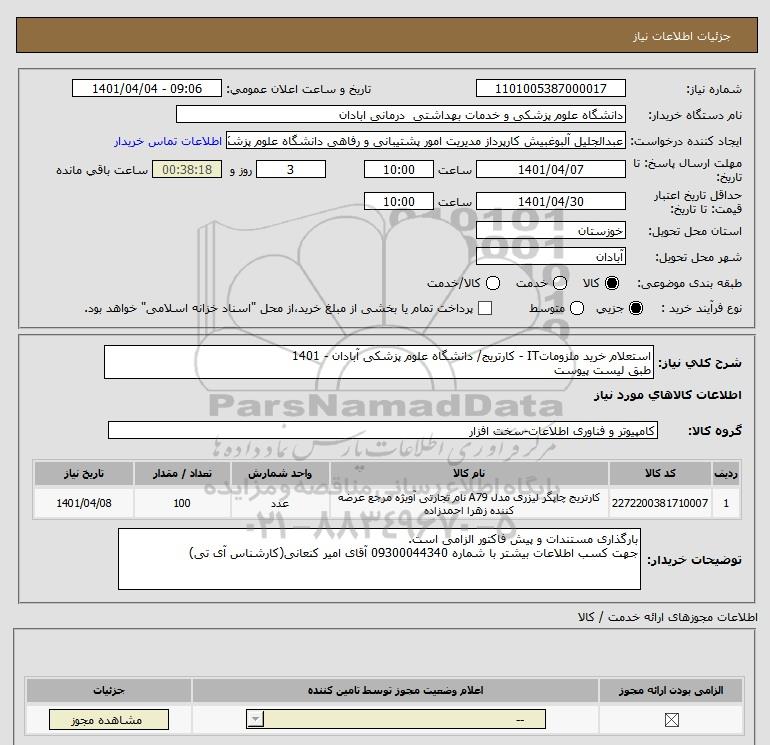Select the کالا/خدمت radio button
The width and height of the screenshot is (770, 745).
[493, 283]
